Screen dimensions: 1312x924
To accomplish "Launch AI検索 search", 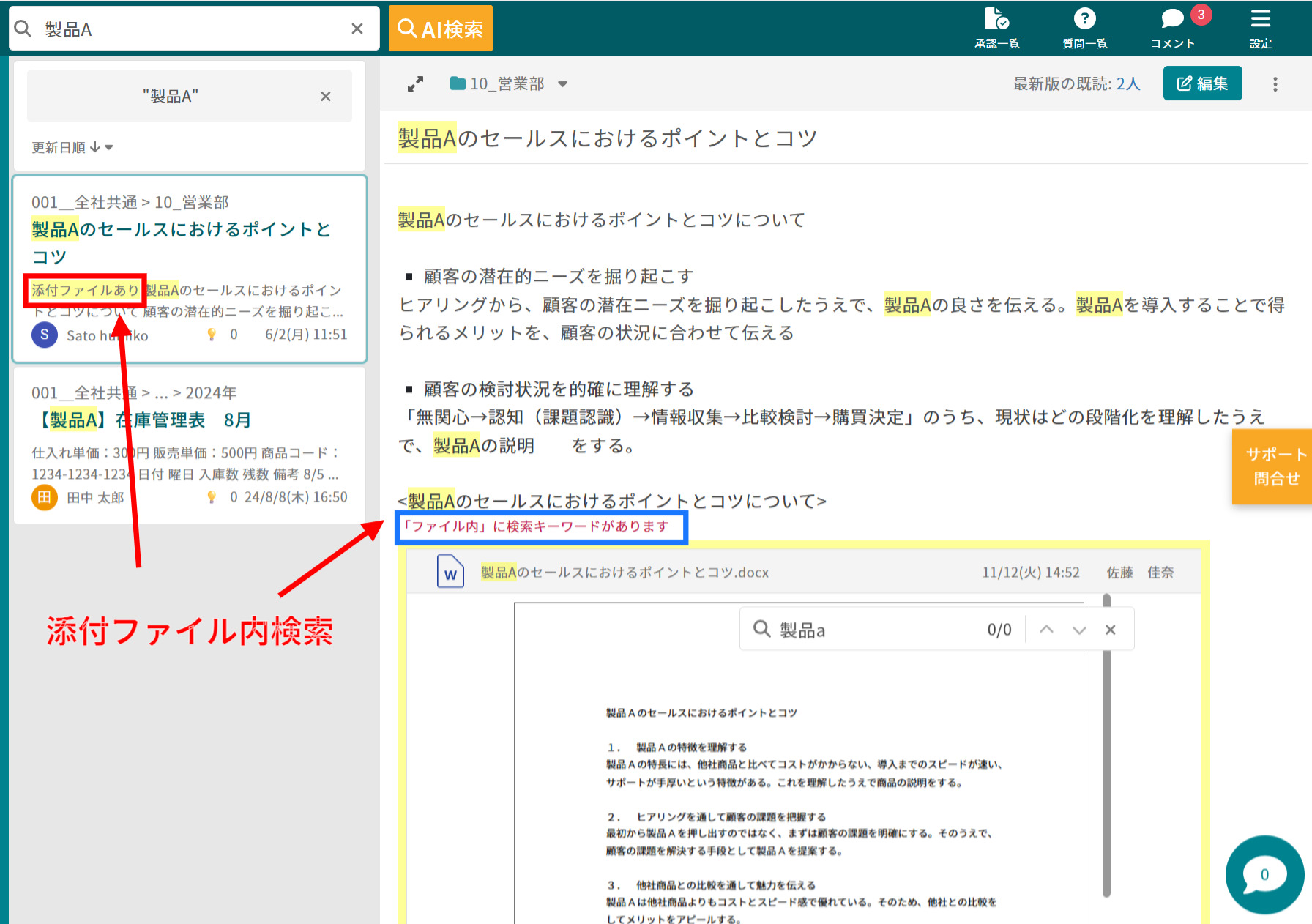I will point(440,27).
